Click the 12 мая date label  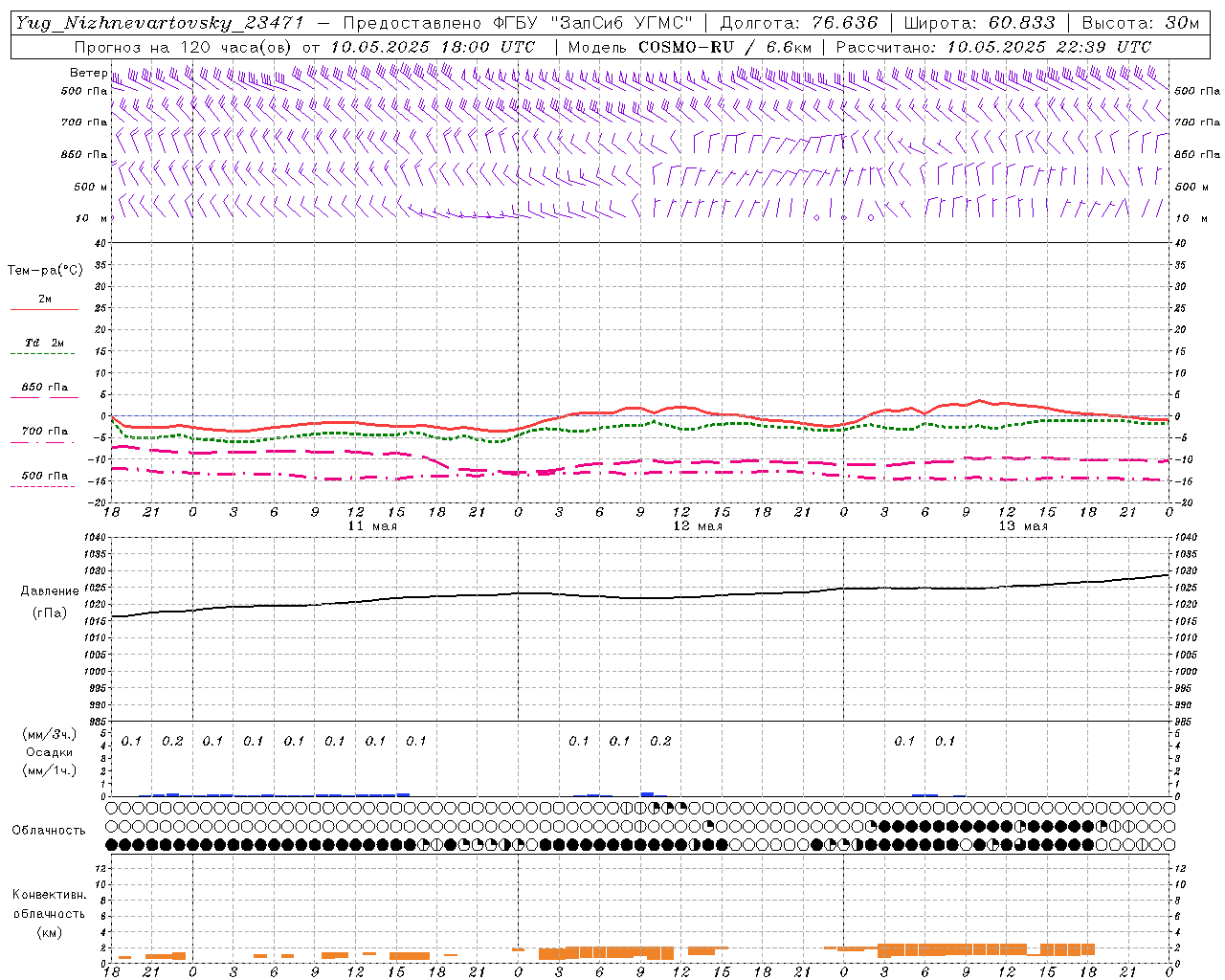698,526
